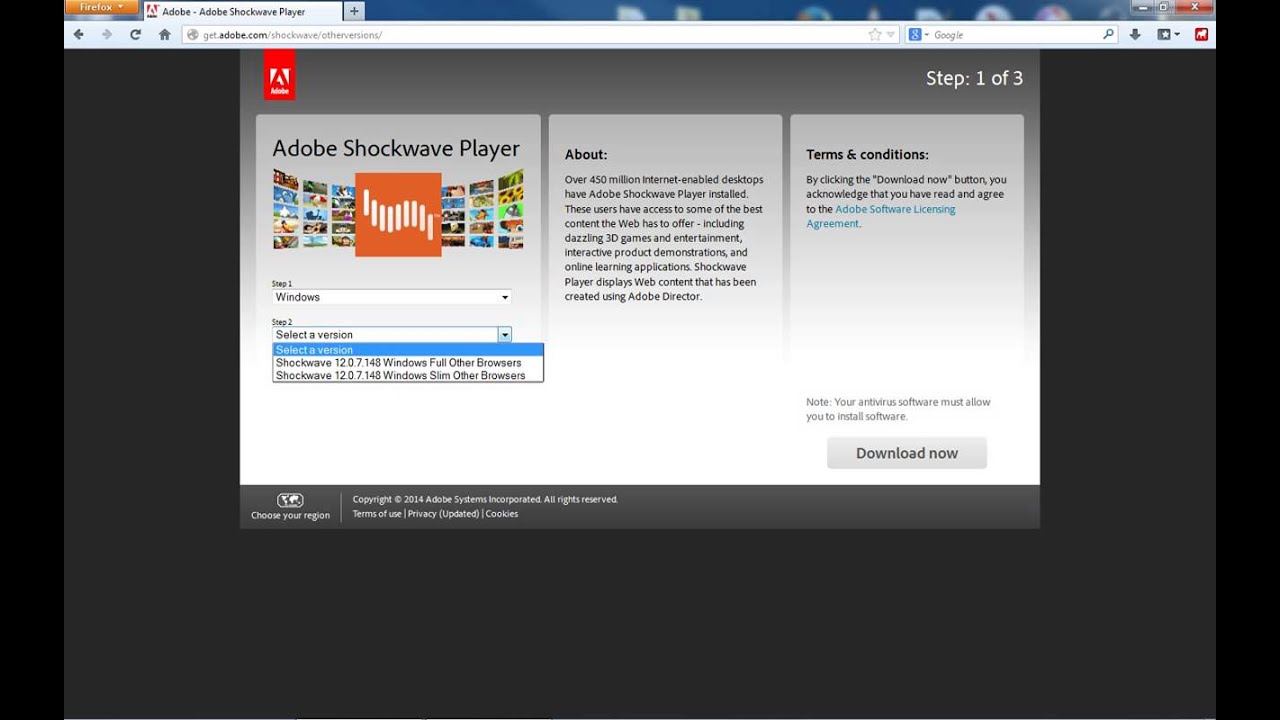This screenshot has width=1280, height=720.
Task: Choose the 'Select a version' option
Action: click(x=408, y=350)
